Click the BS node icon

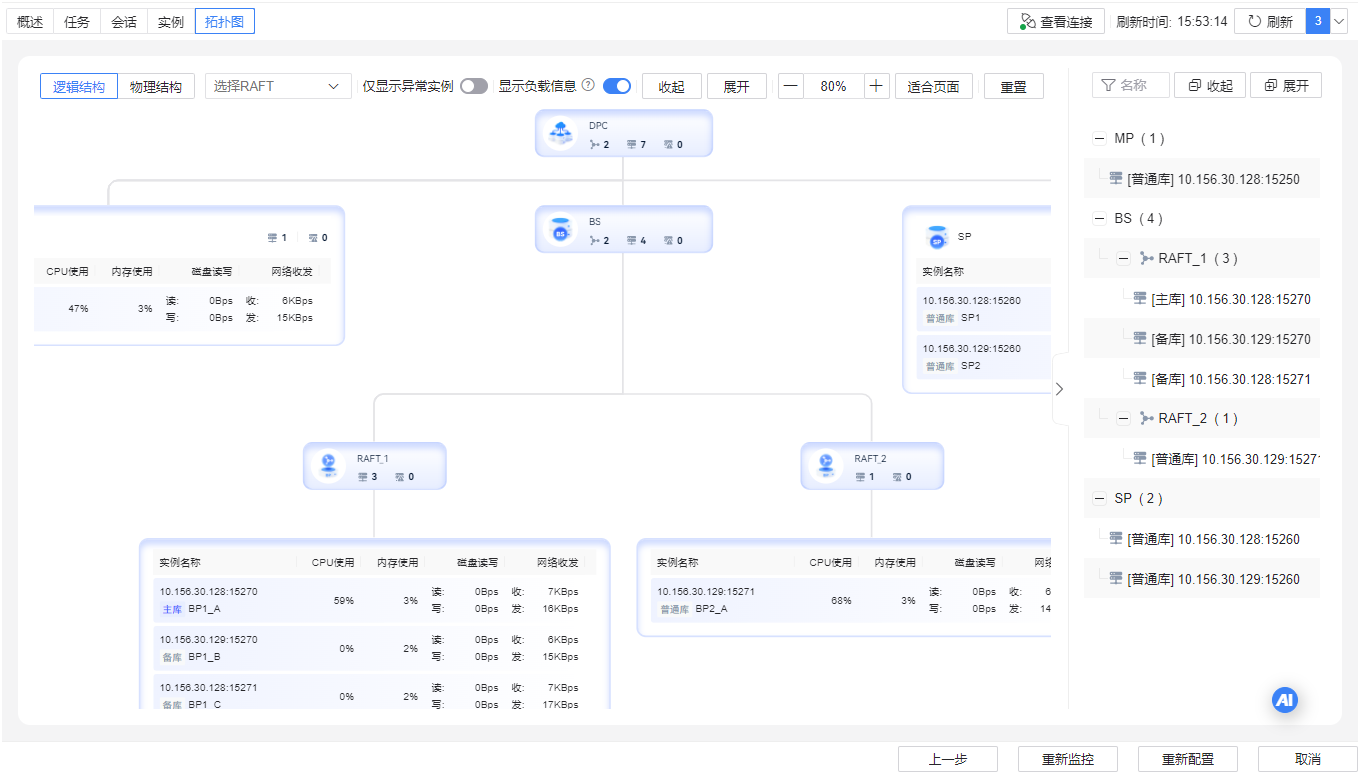click(x=560, y=230)
